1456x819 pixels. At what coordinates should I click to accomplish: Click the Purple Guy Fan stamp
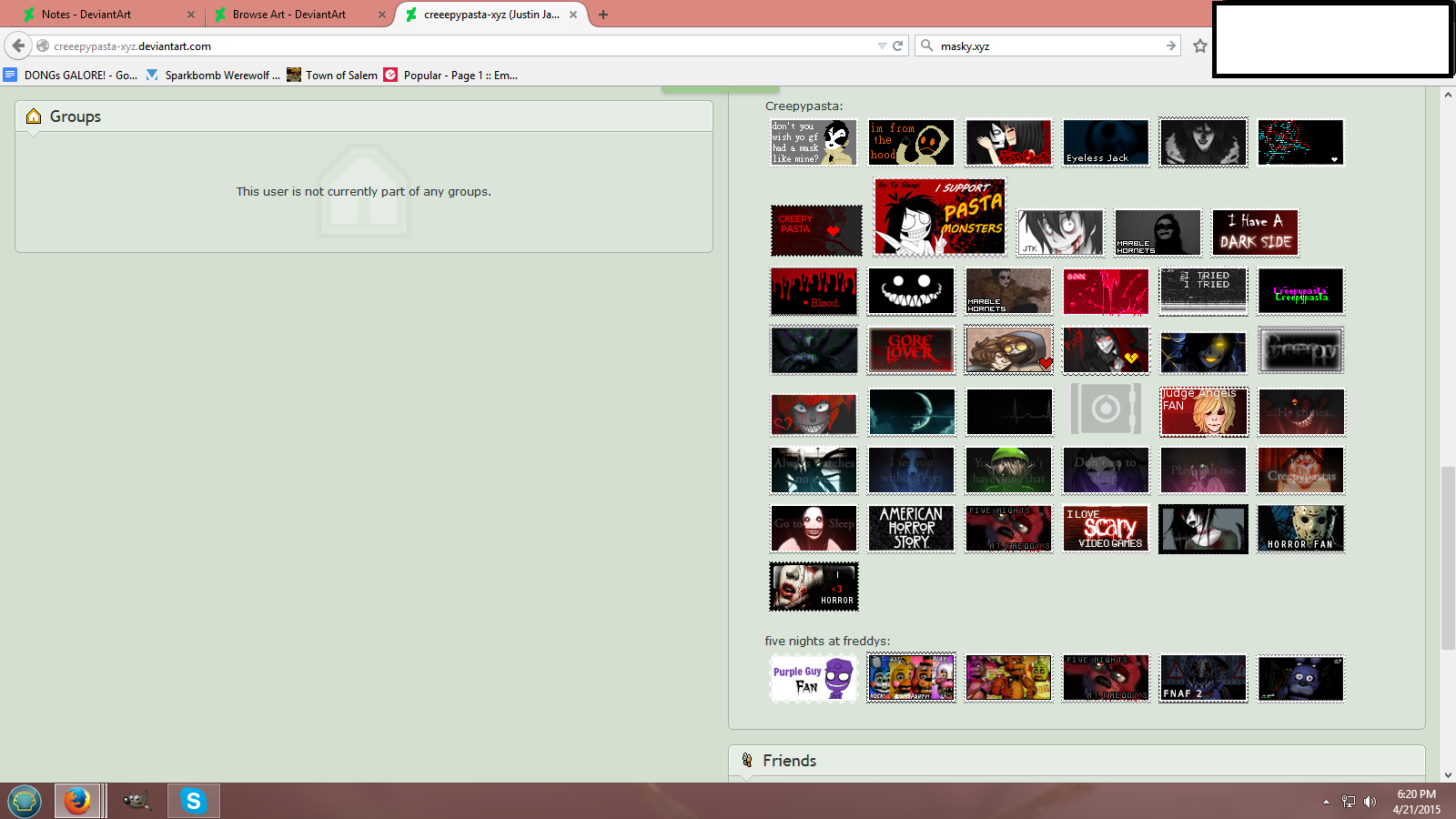[814, 679]
